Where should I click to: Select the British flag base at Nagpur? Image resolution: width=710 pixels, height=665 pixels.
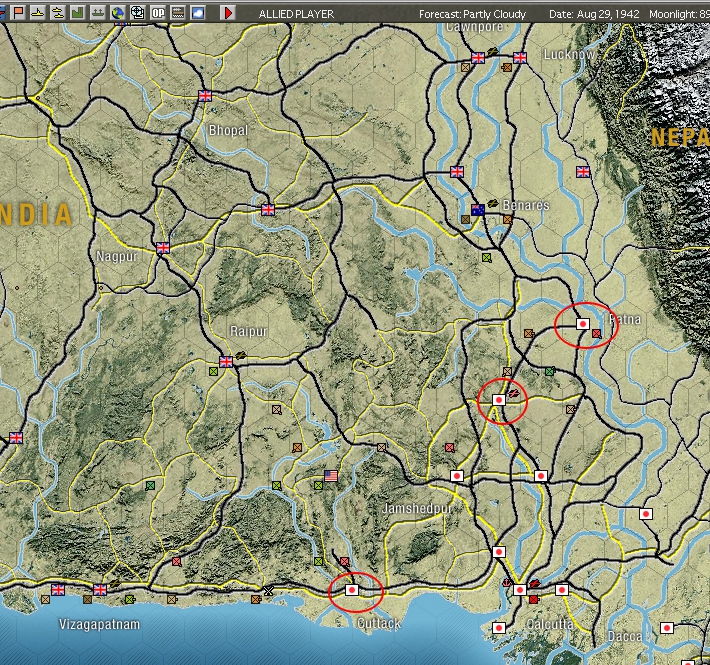(163, 248)
